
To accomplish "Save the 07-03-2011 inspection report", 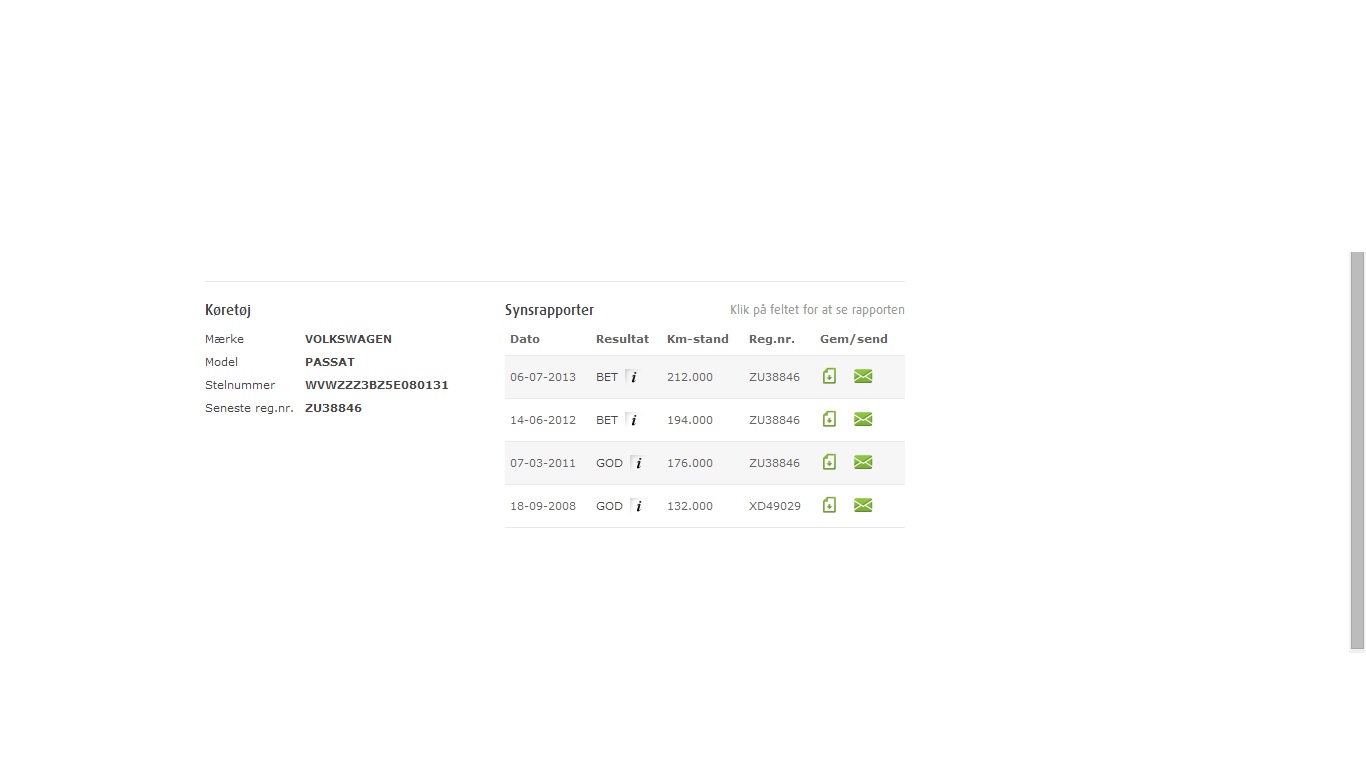I will 829,462.
